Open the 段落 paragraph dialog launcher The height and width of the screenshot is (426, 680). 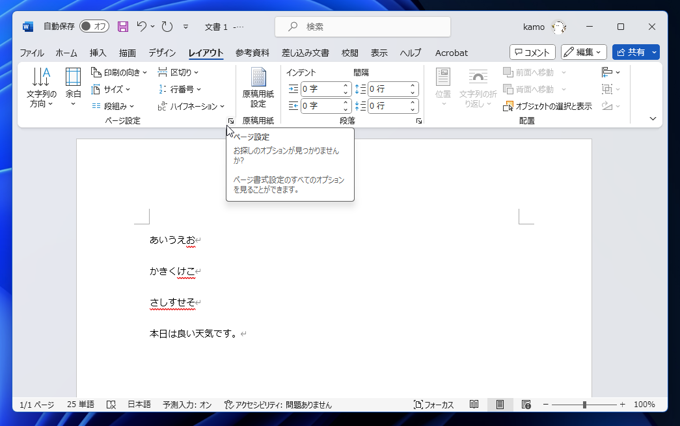(419, 121)
